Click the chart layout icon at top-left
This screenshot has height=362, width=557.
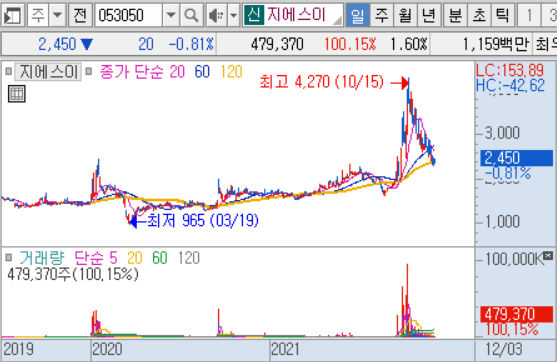click(x=13, y=15)
